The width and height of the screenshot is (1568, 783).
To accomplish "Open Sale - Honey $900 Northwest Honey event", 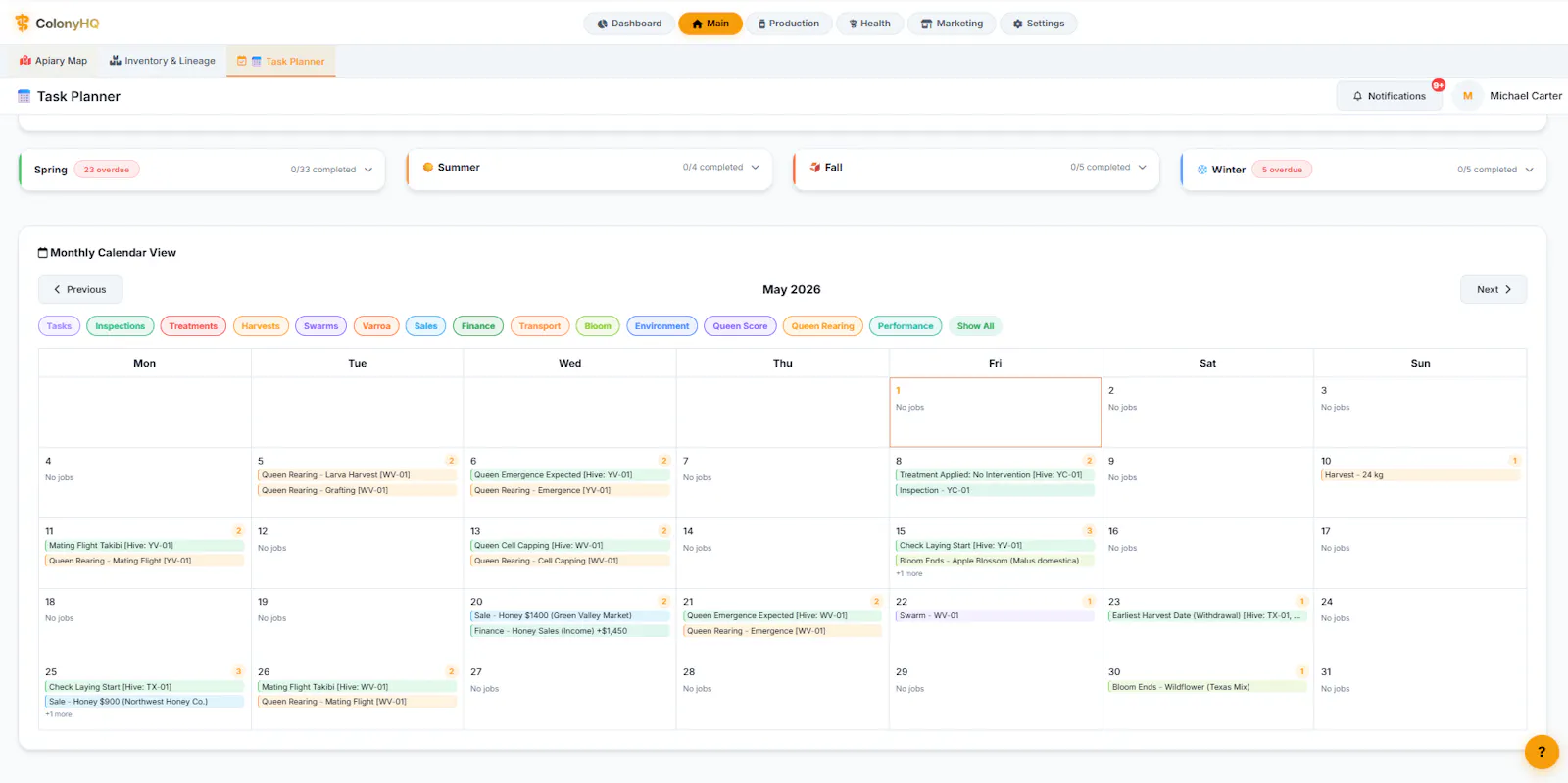I will [x=144, y=702].
